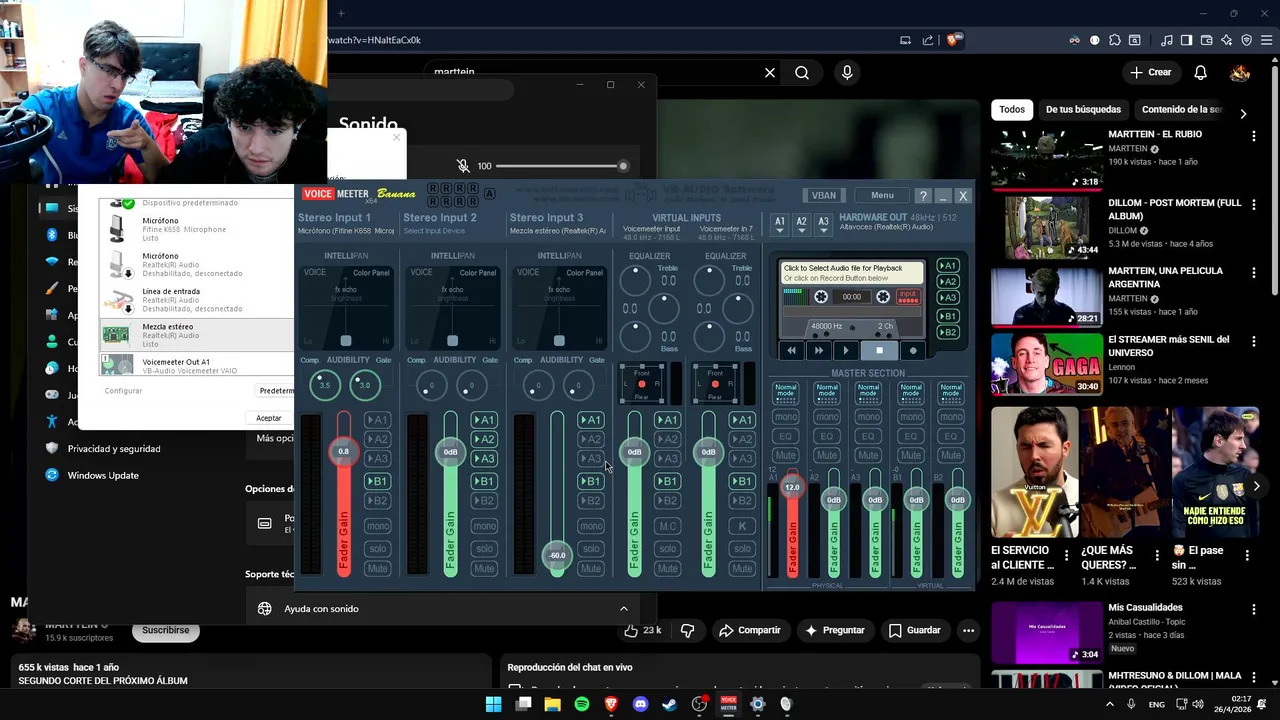This screenshot has height=720, width=1280.
Task: Toggle A1 bus on Stereo Input 1
Action: coord(377,420)
